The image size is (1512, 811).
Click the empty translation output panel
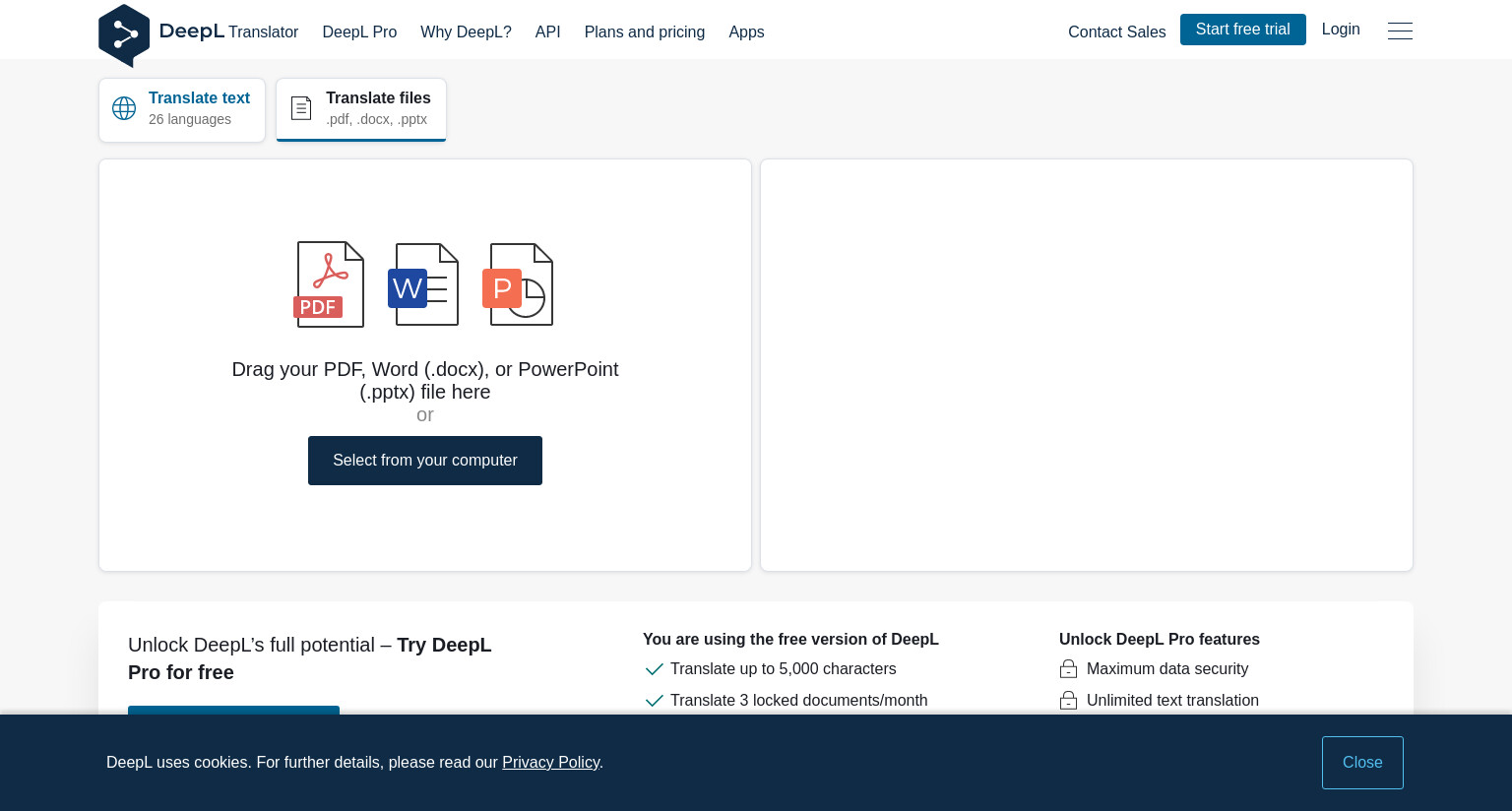coord(1087,365)
